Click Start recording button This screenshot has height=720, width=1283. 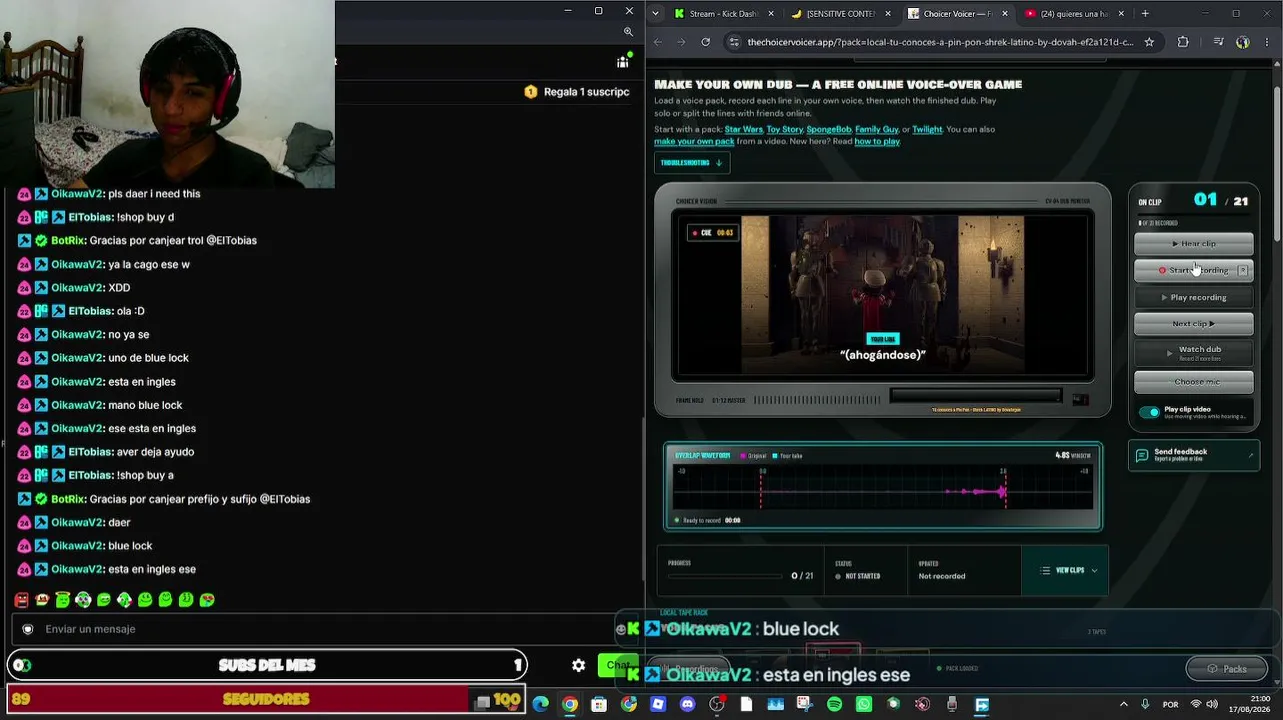point(1194,270)
